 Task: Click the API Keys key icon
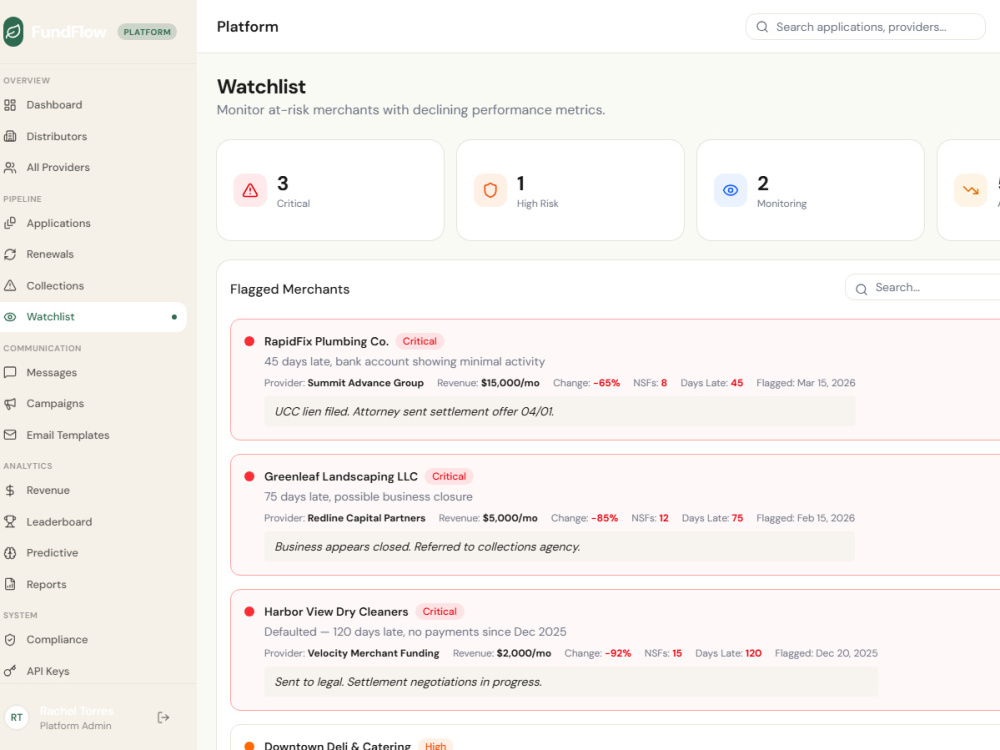[10, 671]
